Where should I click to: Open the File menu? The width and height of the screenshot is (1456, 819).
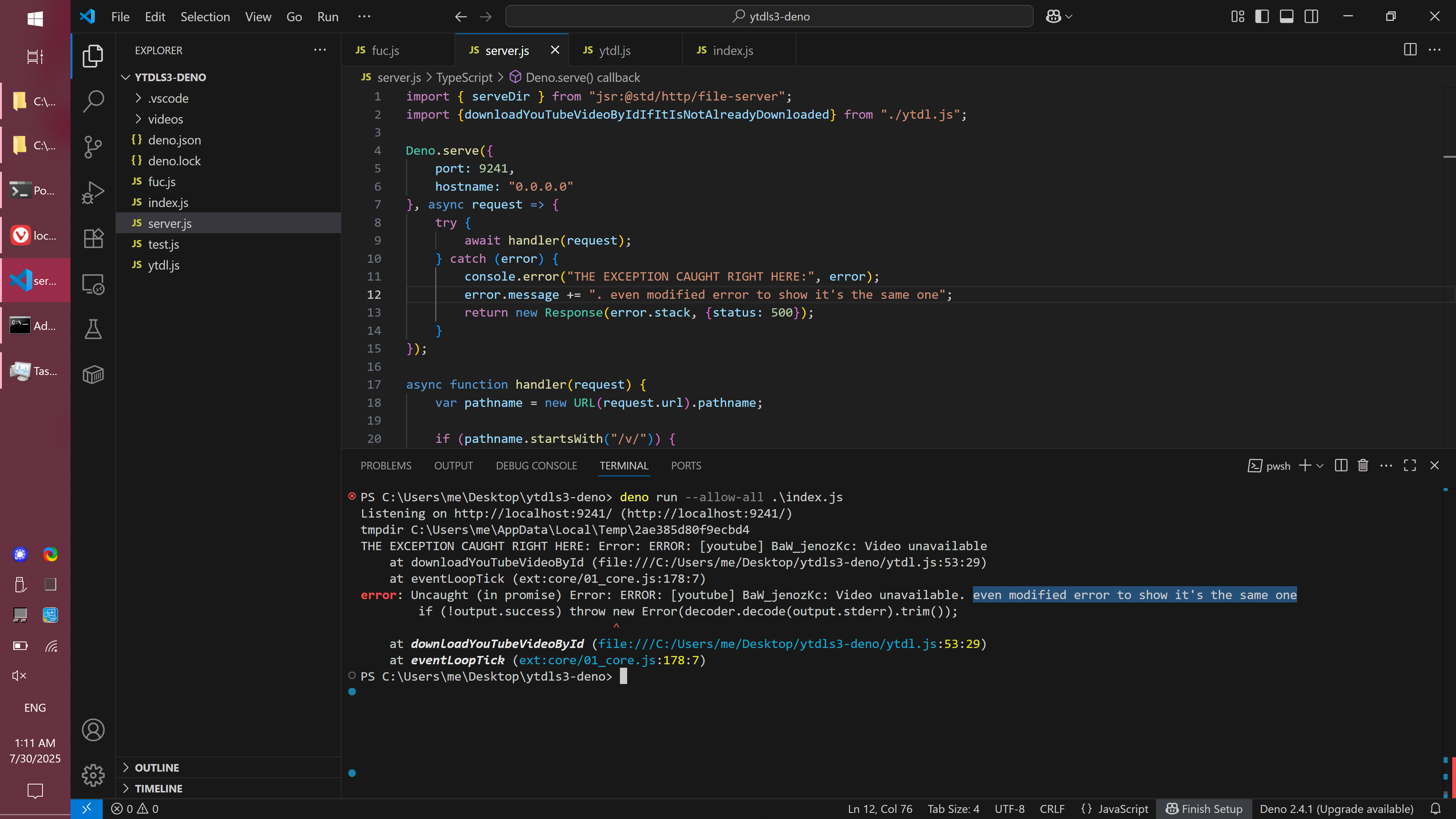pos(121,16)
